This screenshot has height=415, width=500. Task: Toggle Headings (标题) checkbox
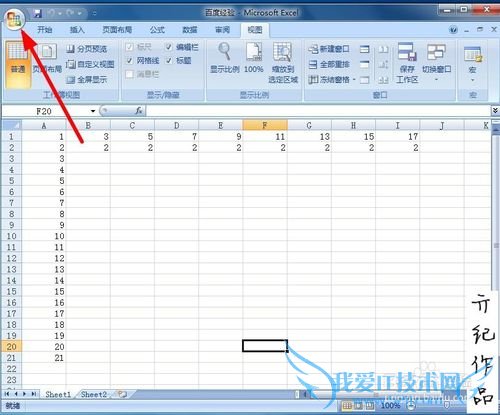169,61
